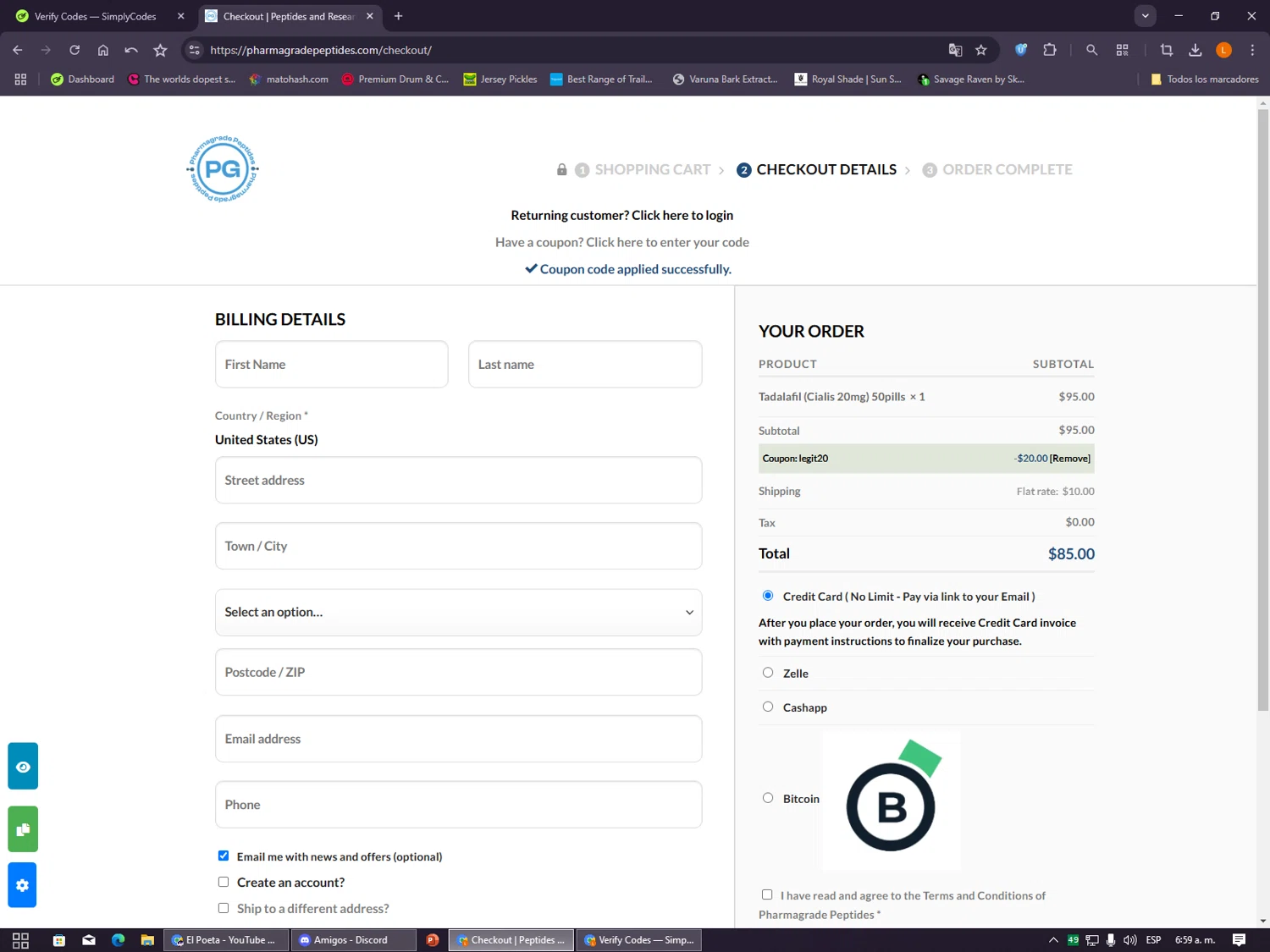Click the green copy sidebar icon
Viewport: 1270px width, 952px height.
(x=23, y=828)
